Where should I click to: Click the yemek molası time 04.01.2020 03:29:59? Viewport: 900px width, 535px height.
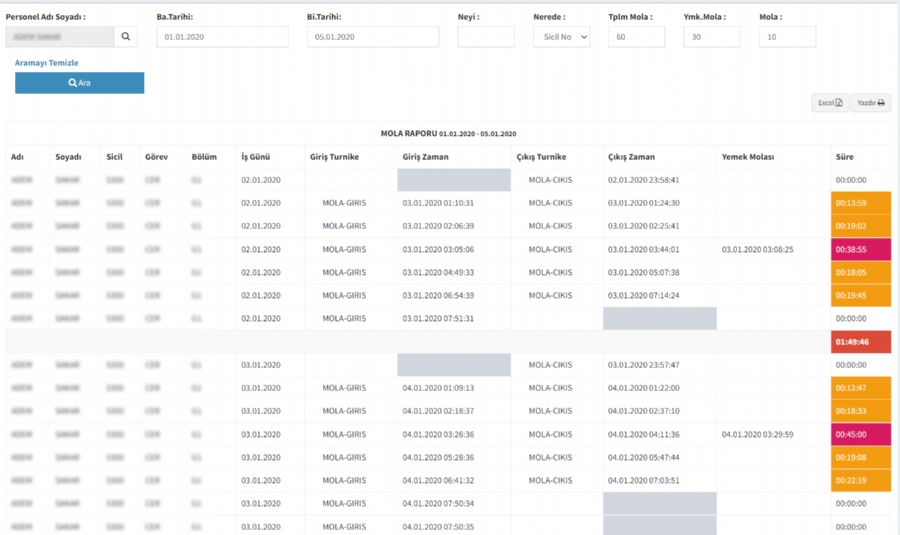757,435
